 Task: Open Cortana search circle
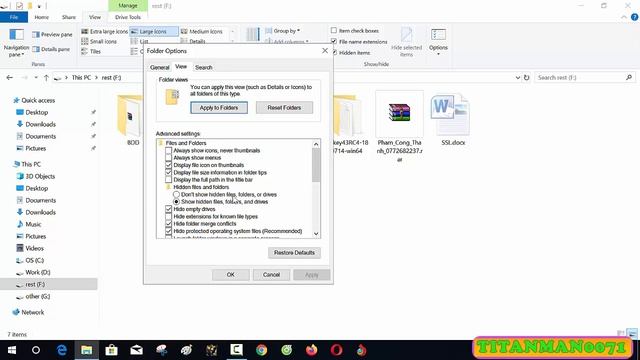pos(36,350)
